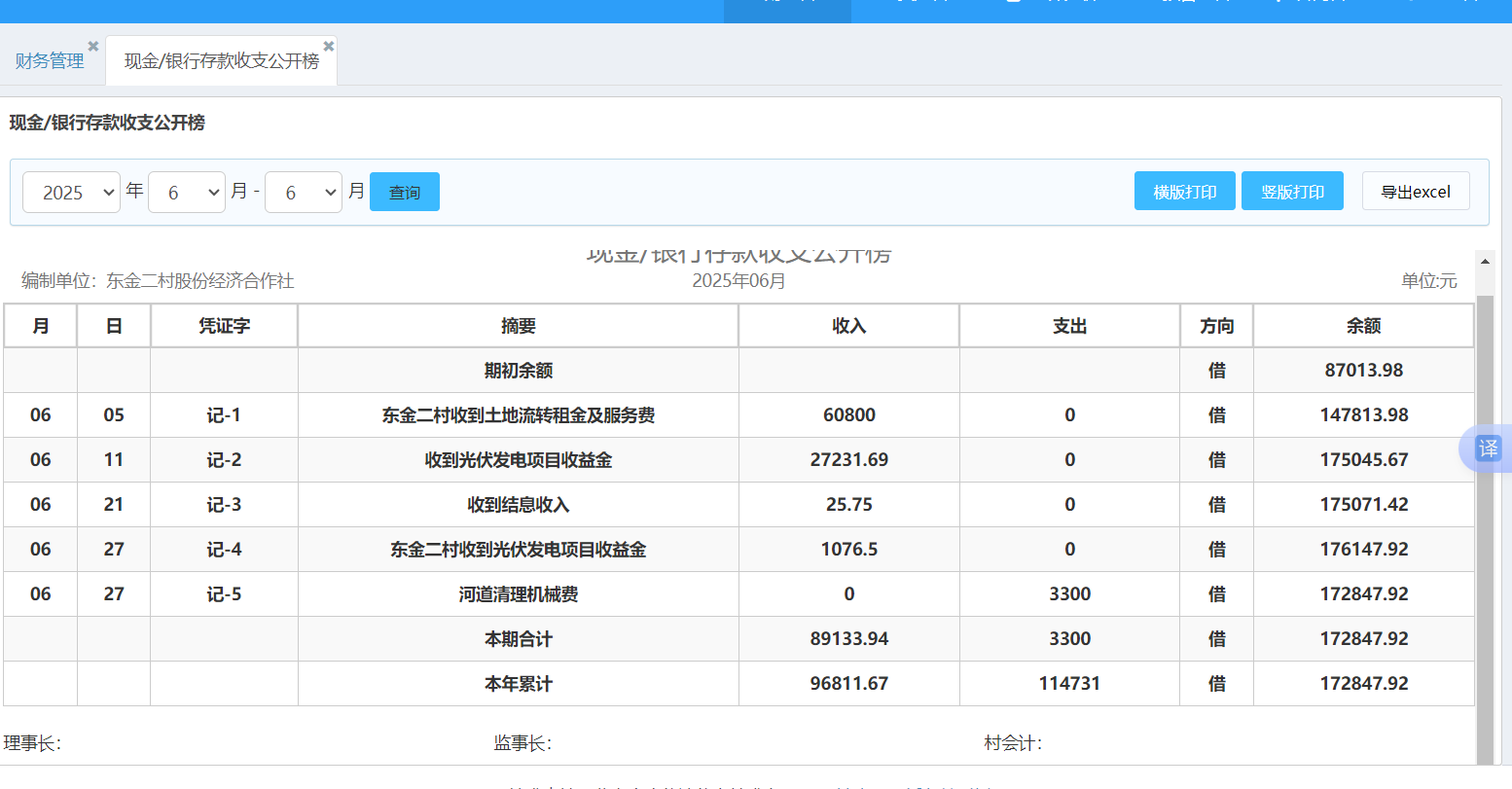
Task: Export the report with 导出excel
Action: coord(1416,192)
